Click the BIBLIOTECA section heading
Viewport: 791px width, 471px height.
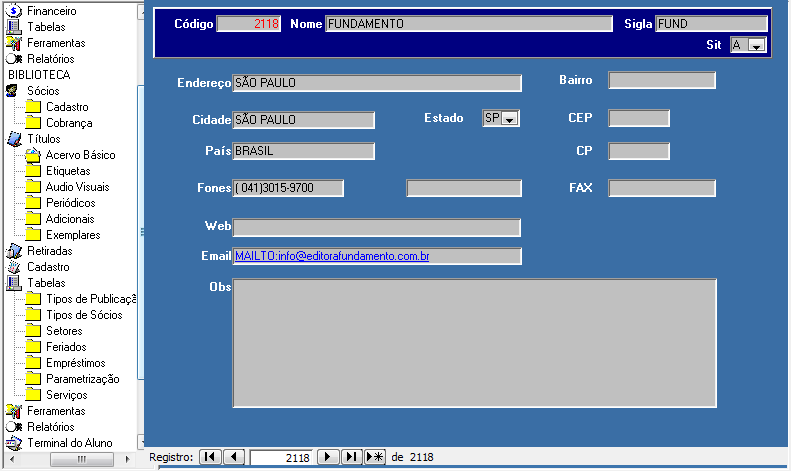(x=39, y=75)
